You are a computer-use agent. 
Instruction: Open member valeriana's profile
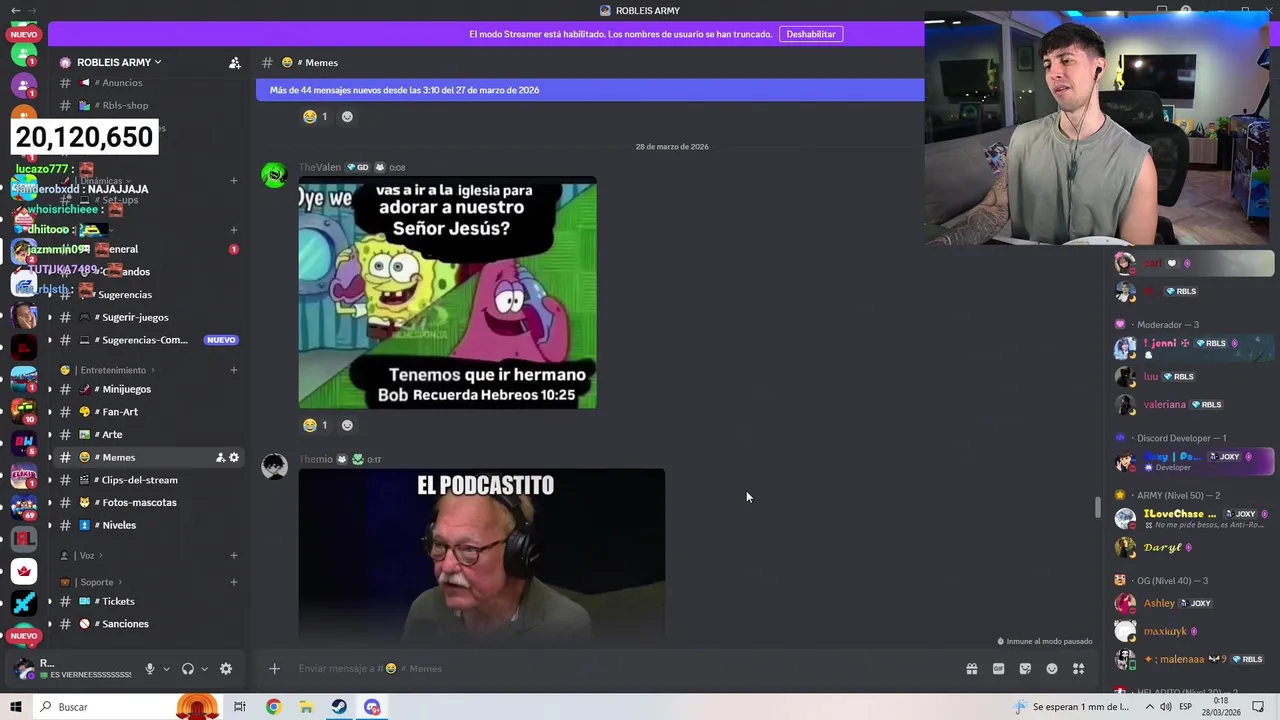point(1165,405)
